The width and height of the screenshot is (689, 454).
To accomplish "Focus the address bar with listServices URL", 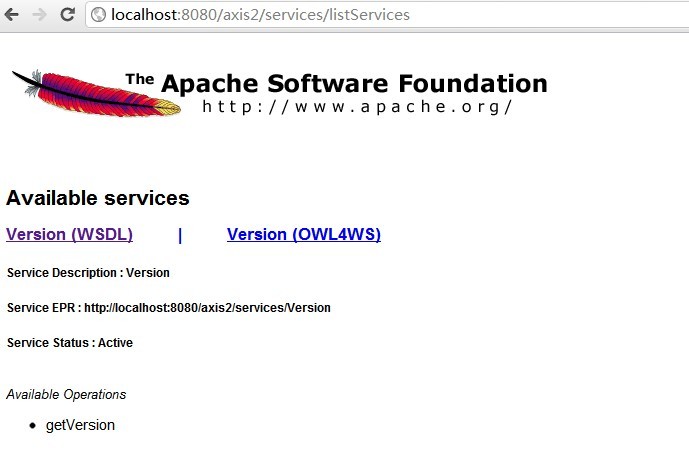I will click(x=389, y=15).
